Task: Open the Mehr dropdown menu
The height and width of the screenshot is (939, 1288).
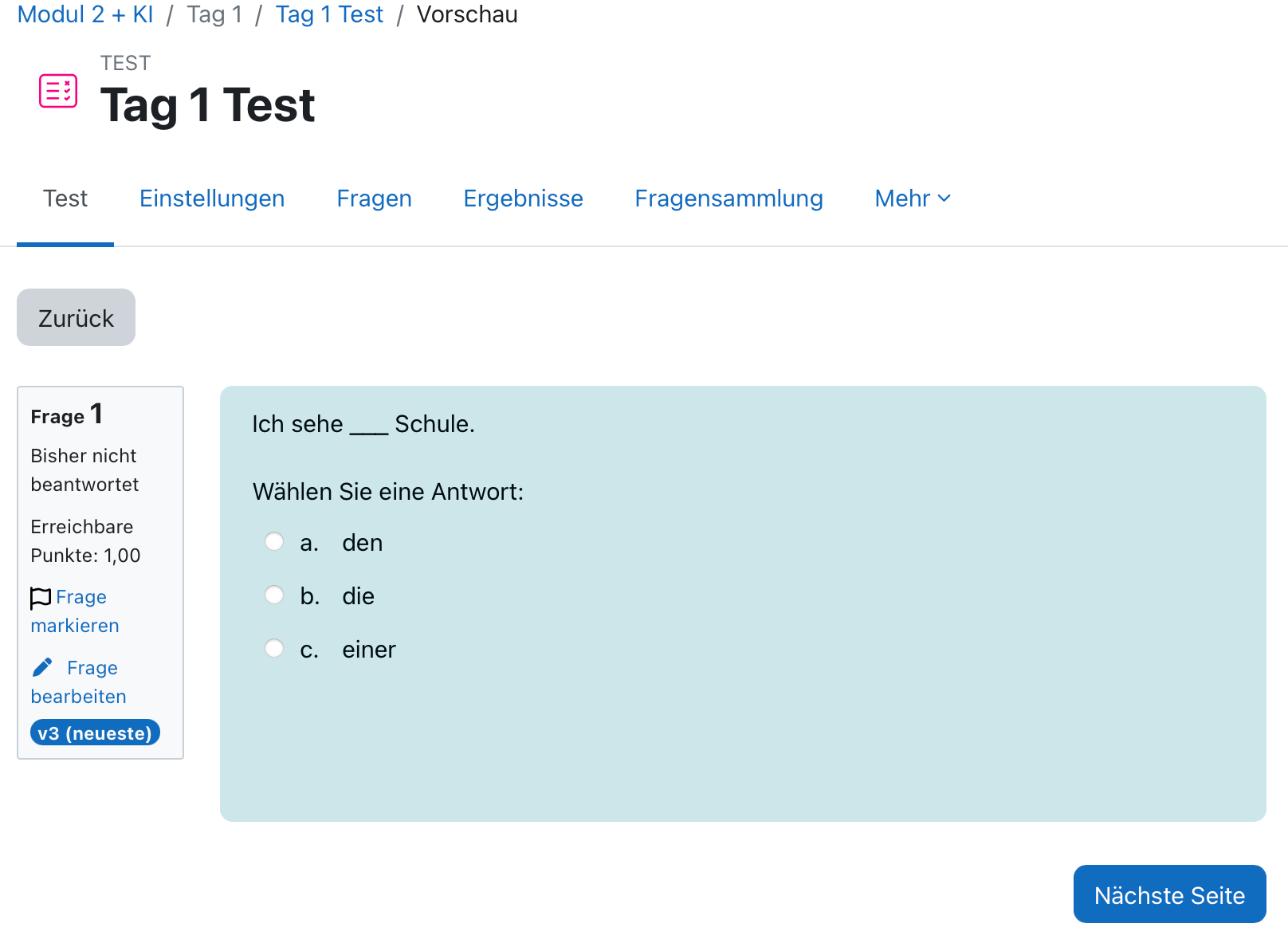Action: 901,198
